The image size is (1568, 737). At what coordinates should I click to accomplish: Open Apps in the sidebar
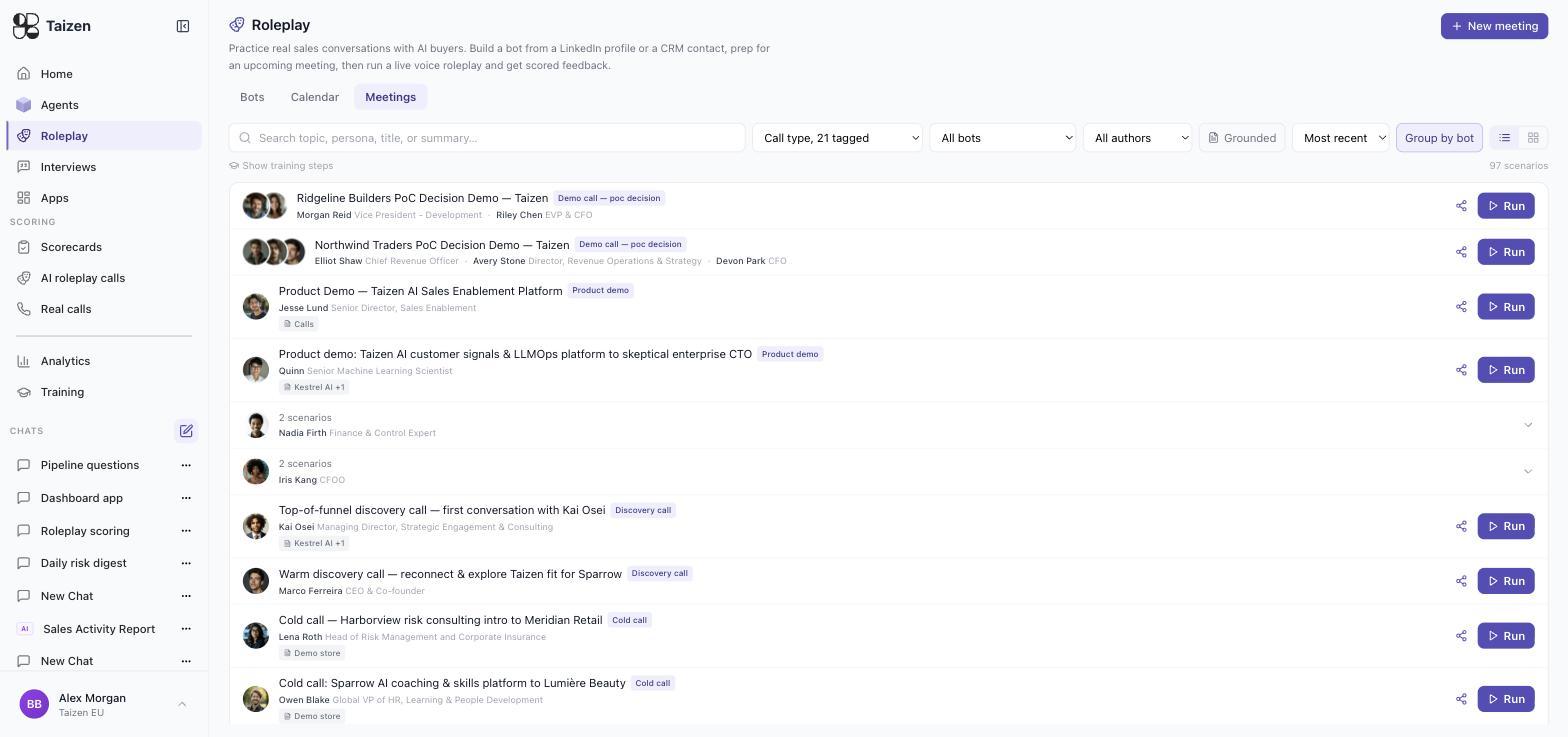click(104, 198)
